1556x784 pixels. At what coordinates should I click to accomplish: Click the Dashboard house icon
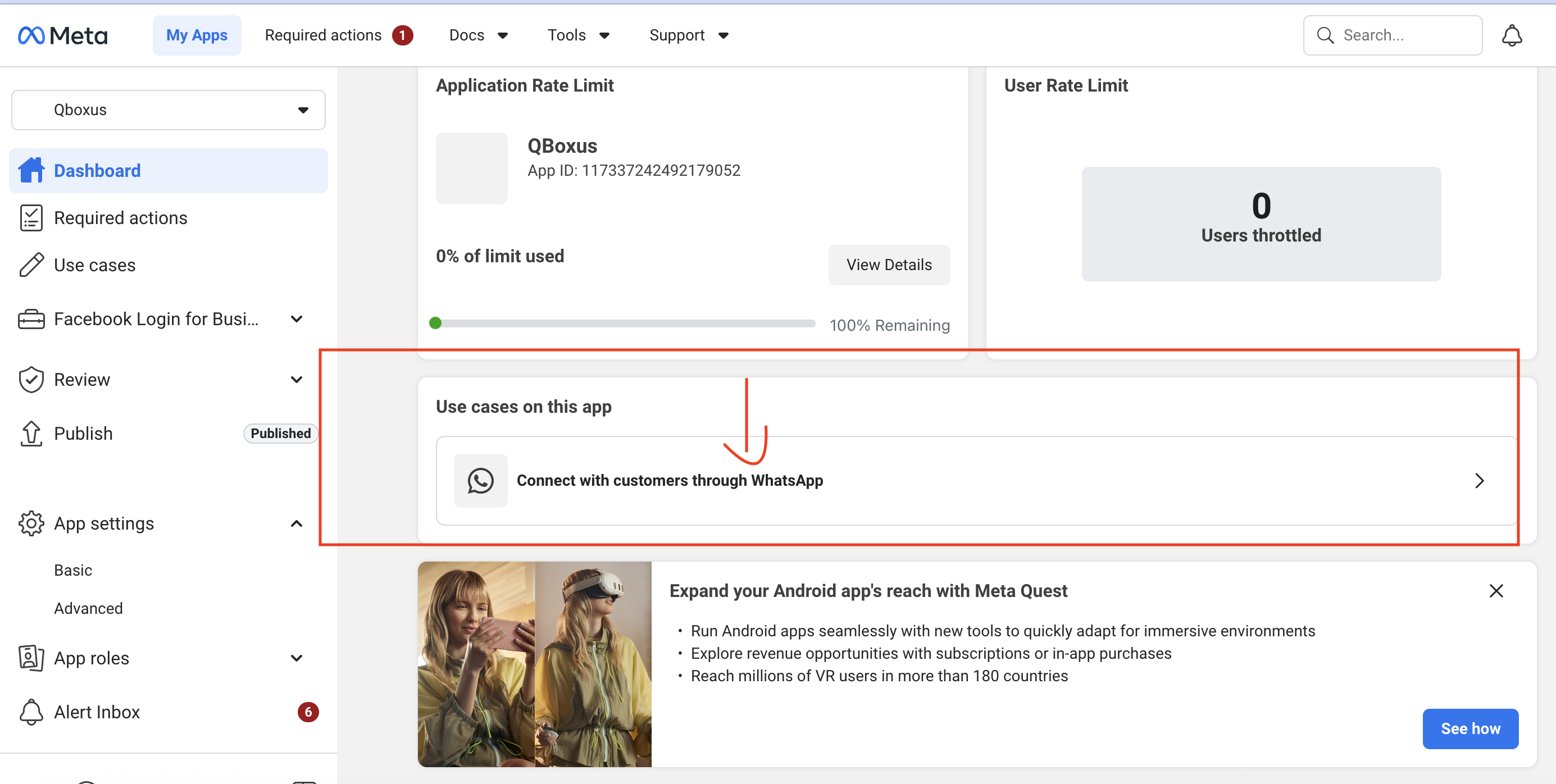[x=31, y=170]
